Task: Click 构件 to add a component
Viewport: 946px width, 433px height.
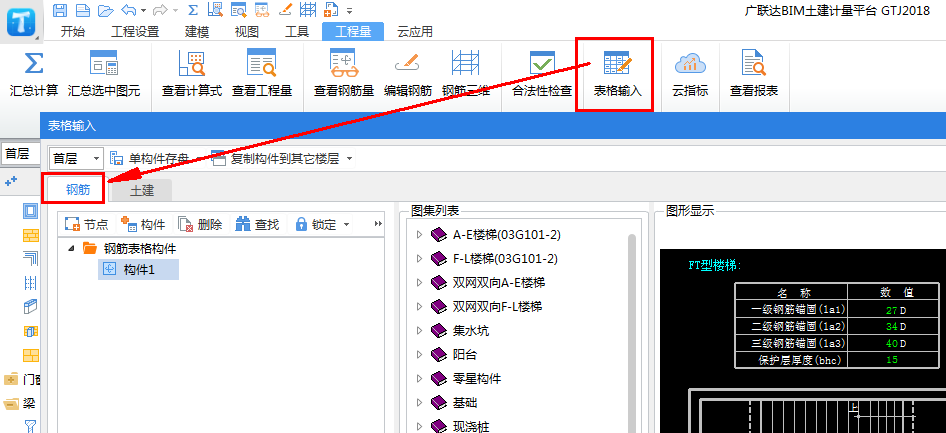Action: 143,225
